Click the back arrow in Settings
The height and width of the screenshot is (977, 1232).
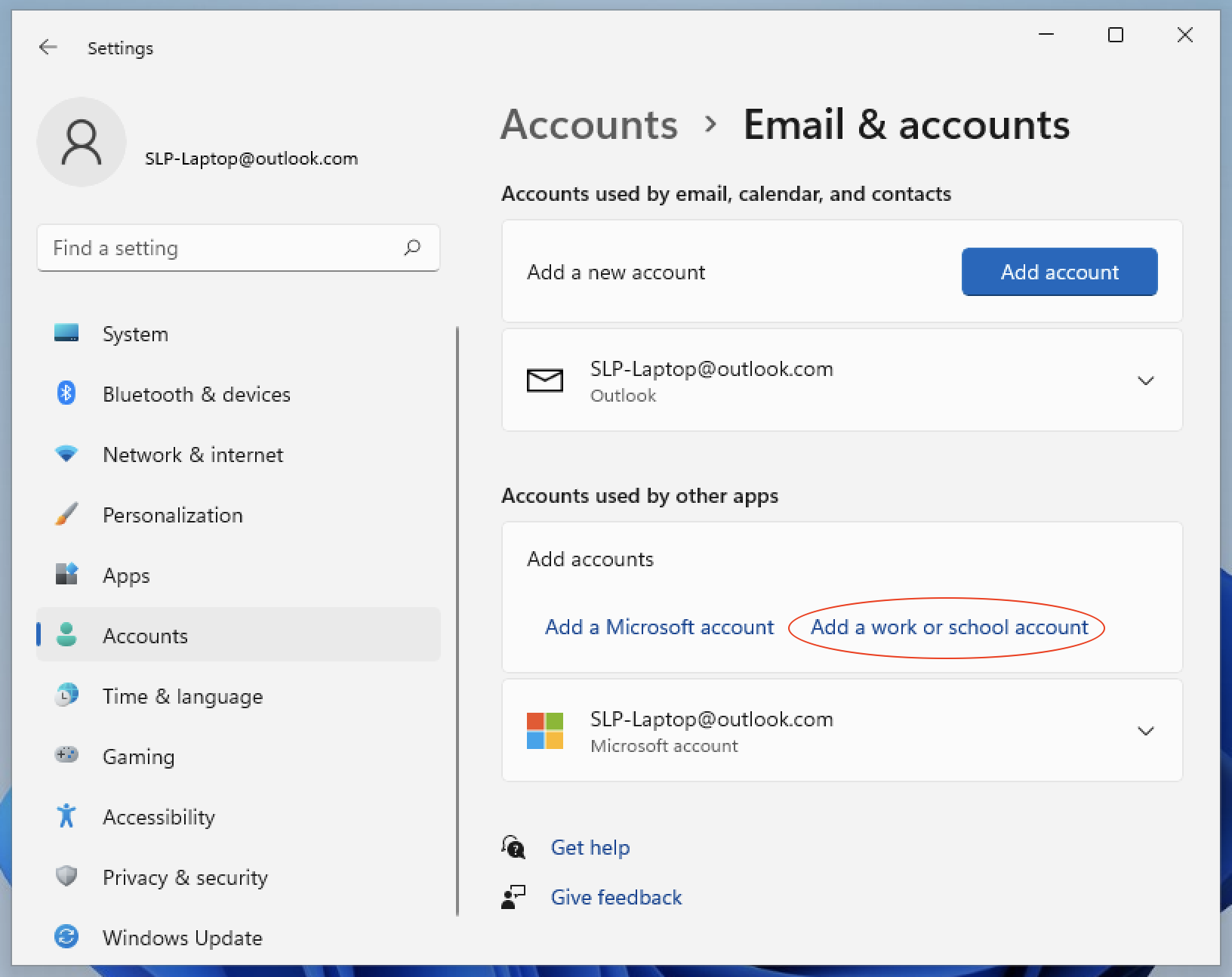click(48, 48)
